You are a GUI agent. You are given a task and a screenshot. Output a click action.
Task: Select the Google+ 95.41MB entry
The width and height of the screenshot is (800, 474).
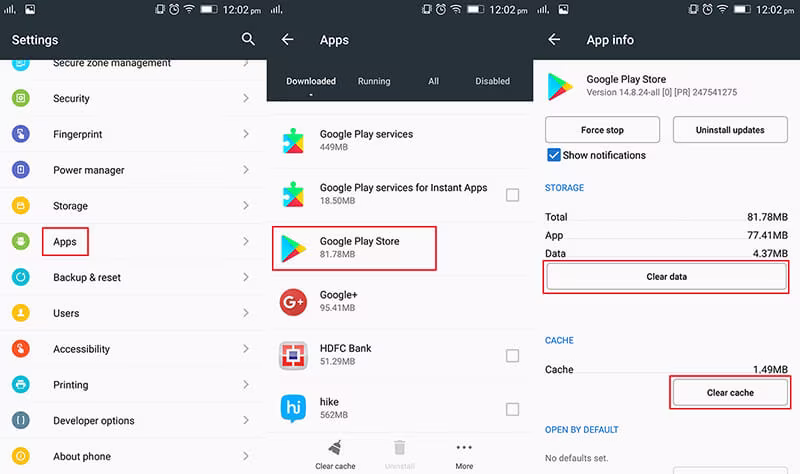[x=400, y=302]
